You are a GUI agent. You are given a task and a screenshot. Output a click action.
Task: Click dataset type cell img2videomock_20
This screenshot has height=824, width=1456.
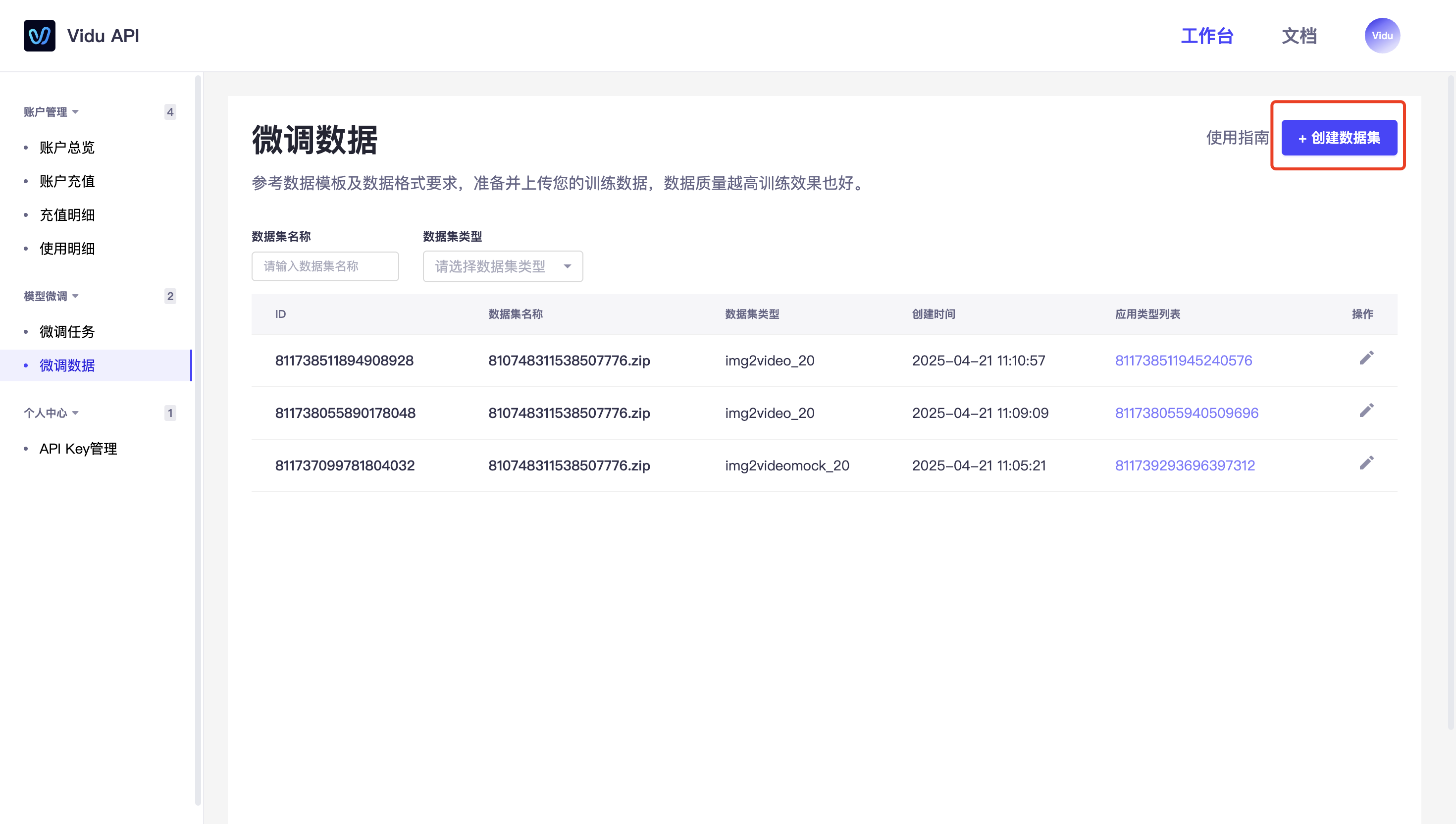tap(787, 466)
